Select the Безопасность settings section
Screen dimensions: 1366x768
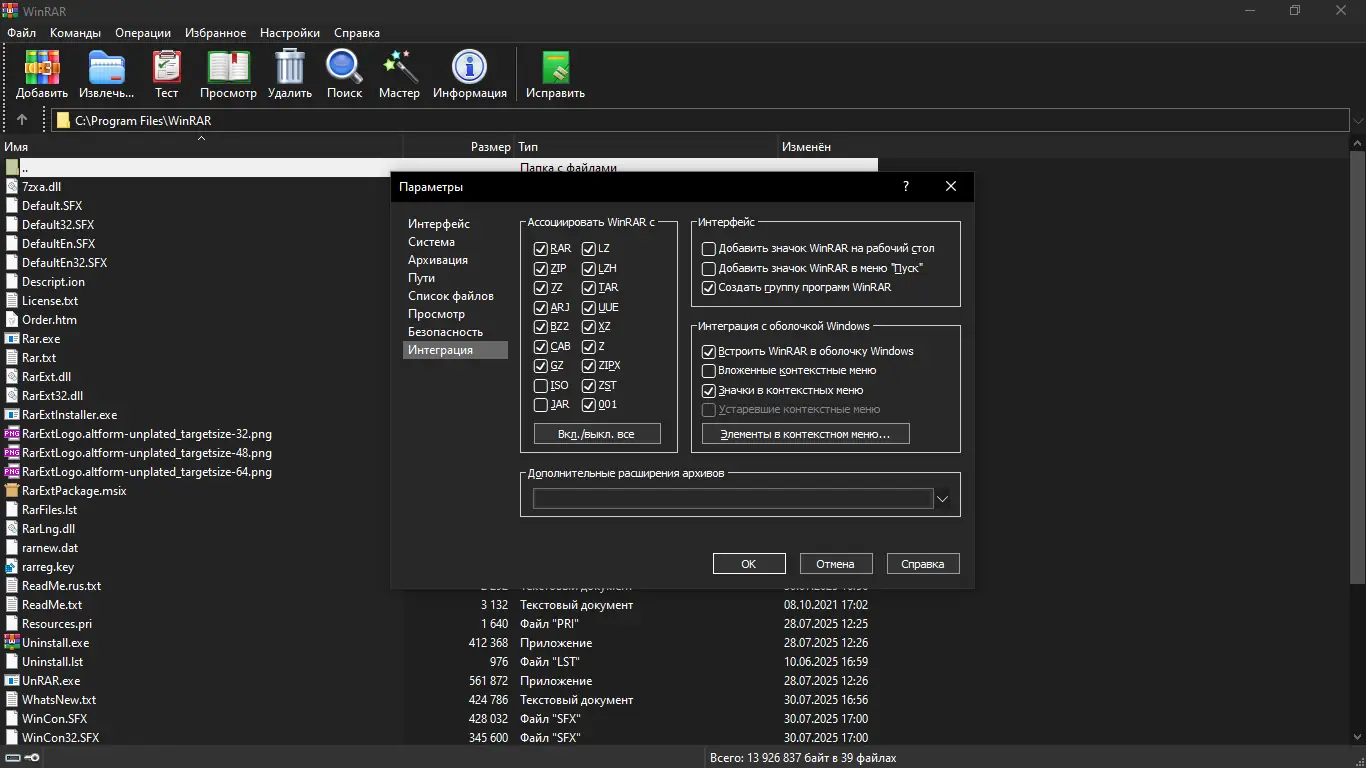pyautogui.click(x=445, y=332)
